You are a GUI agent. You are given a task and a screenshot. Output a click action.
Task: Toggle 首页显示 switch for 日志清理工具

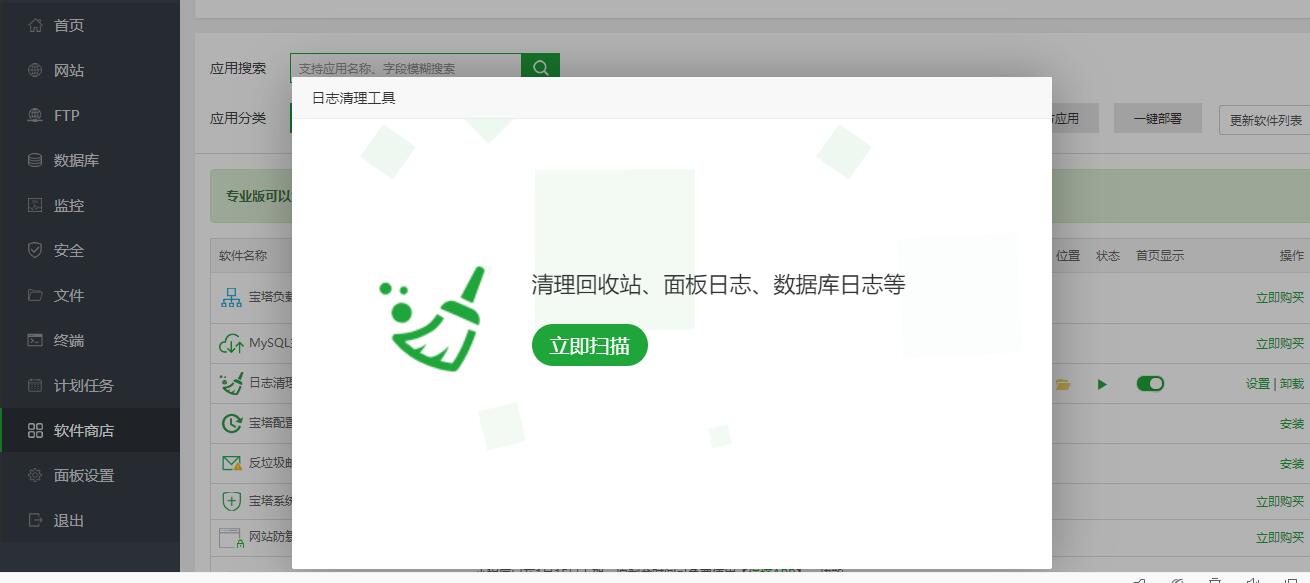(x=1150, y=383)
